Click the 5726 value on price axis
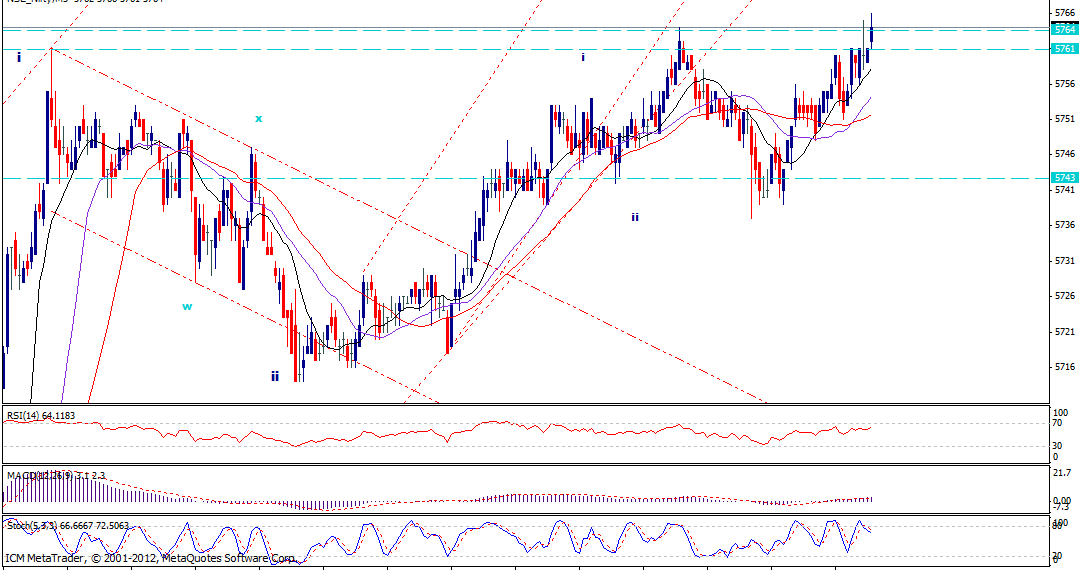Image resolution: width=1087 pixels, height=571 pixels. click(1064, 295)
